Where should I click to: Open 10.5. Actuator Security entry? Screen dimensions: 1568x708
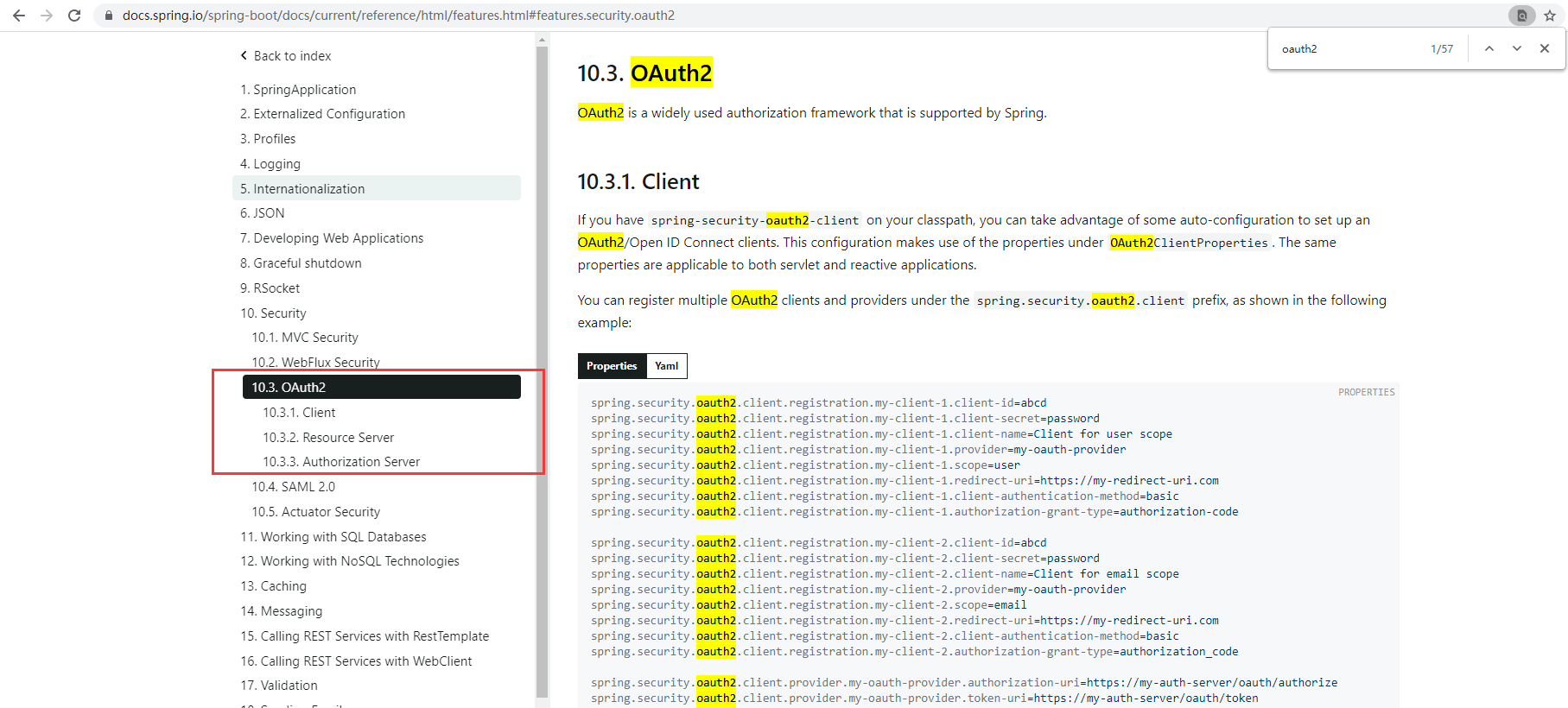point(316,512)
